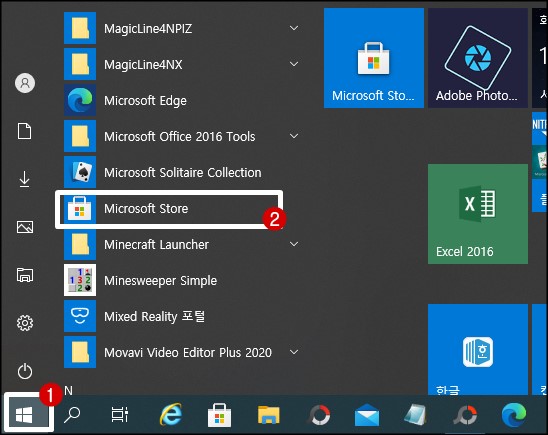Screen dimensions: 548x435
Task: Open 한글 tile
Action: click(478, 349)
